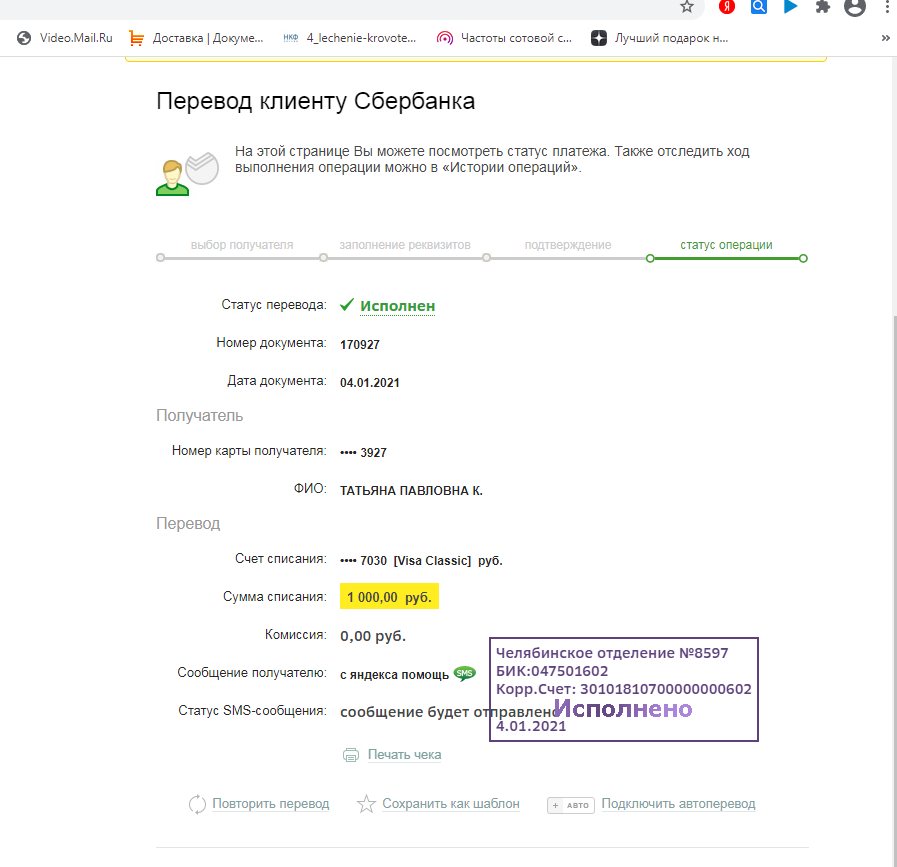Click recipient card number 3927
Viewport: 897px width, 867px height.
[363, 452]
